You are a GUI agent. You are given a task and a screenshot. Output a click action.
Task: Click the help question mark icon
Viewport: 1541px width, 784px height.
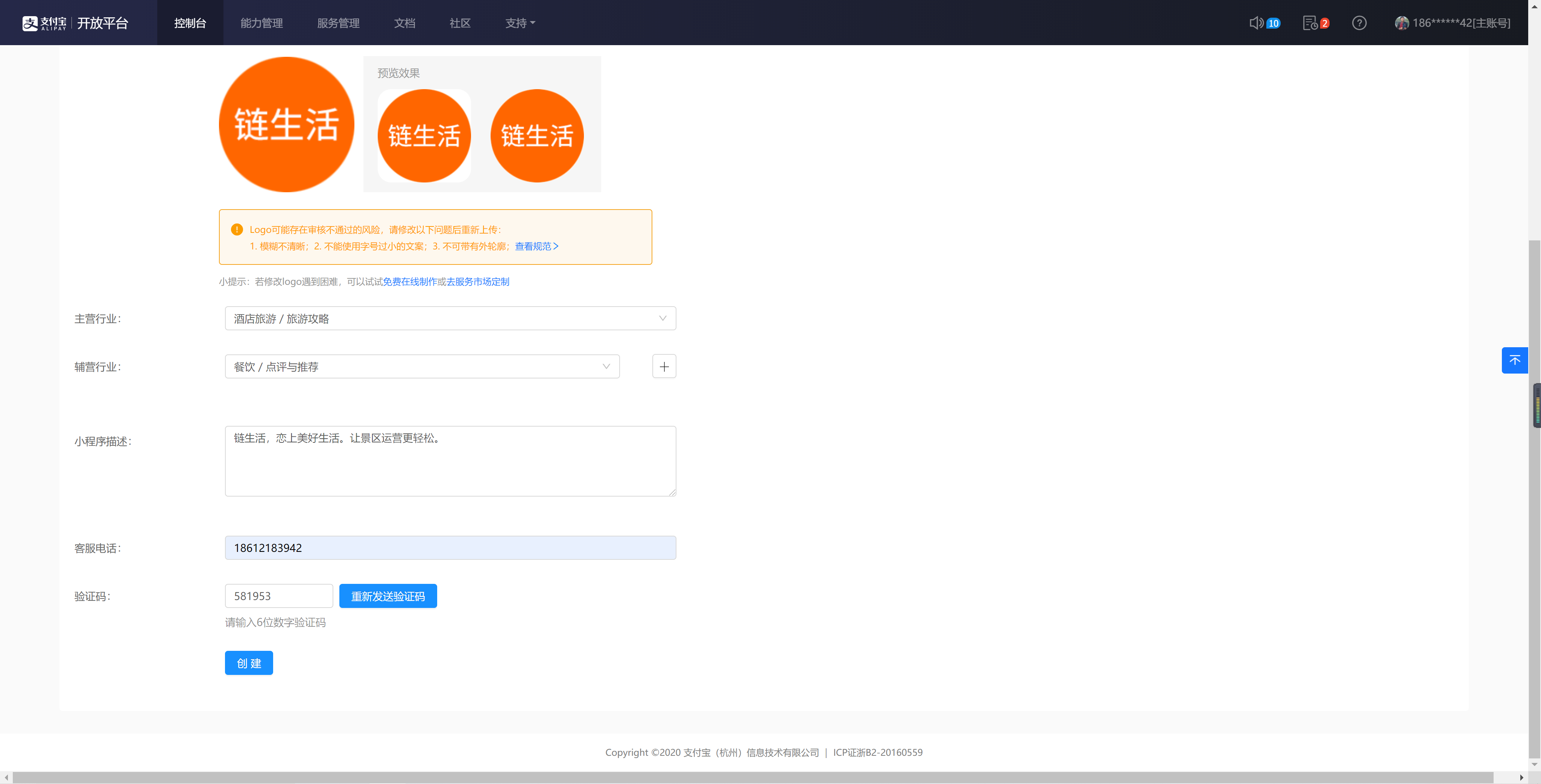click(1359, 23)
